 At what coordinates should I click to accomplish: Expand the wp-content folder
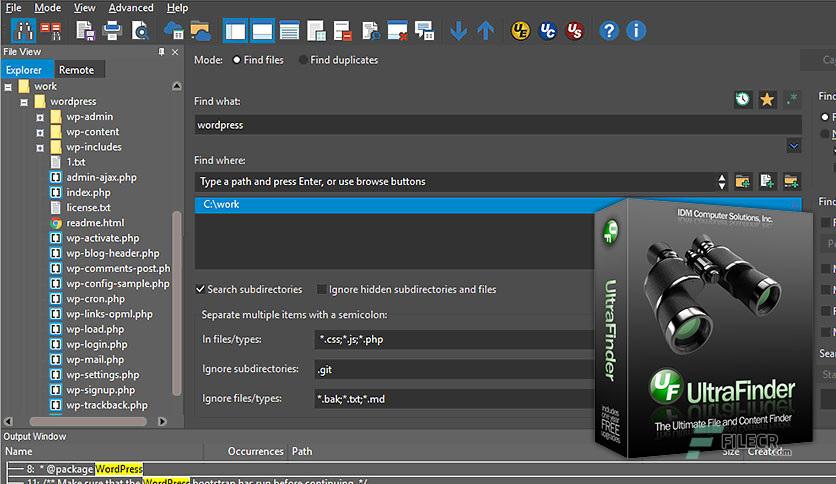40,132
